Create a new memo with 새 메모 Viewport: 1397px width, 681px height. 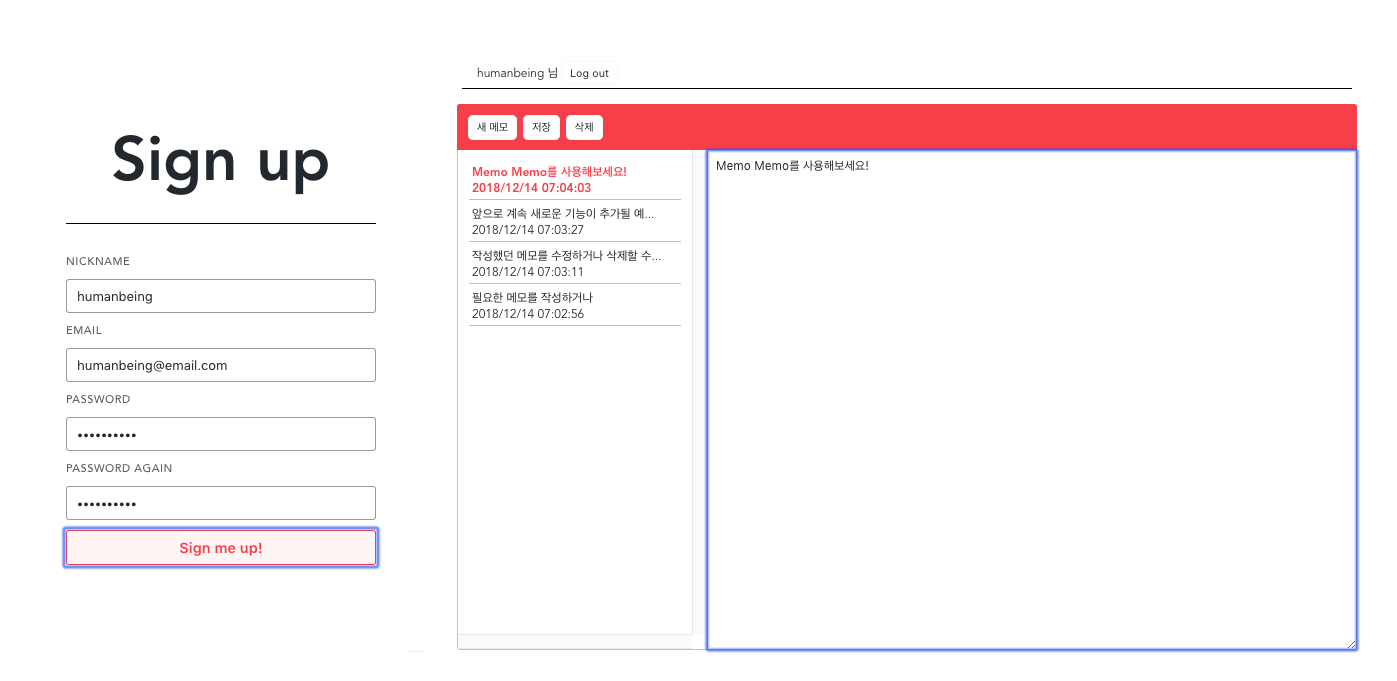pos(492,127)
